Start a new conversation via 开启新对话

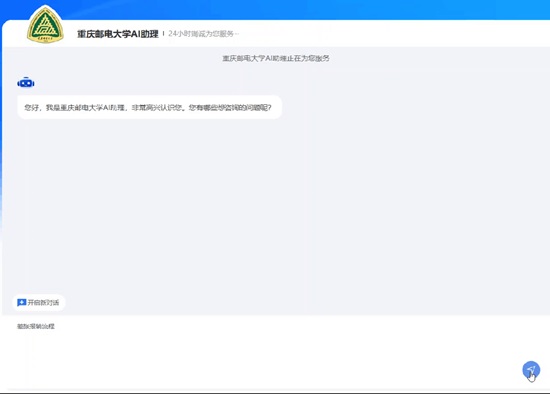(x=39, y=302)
